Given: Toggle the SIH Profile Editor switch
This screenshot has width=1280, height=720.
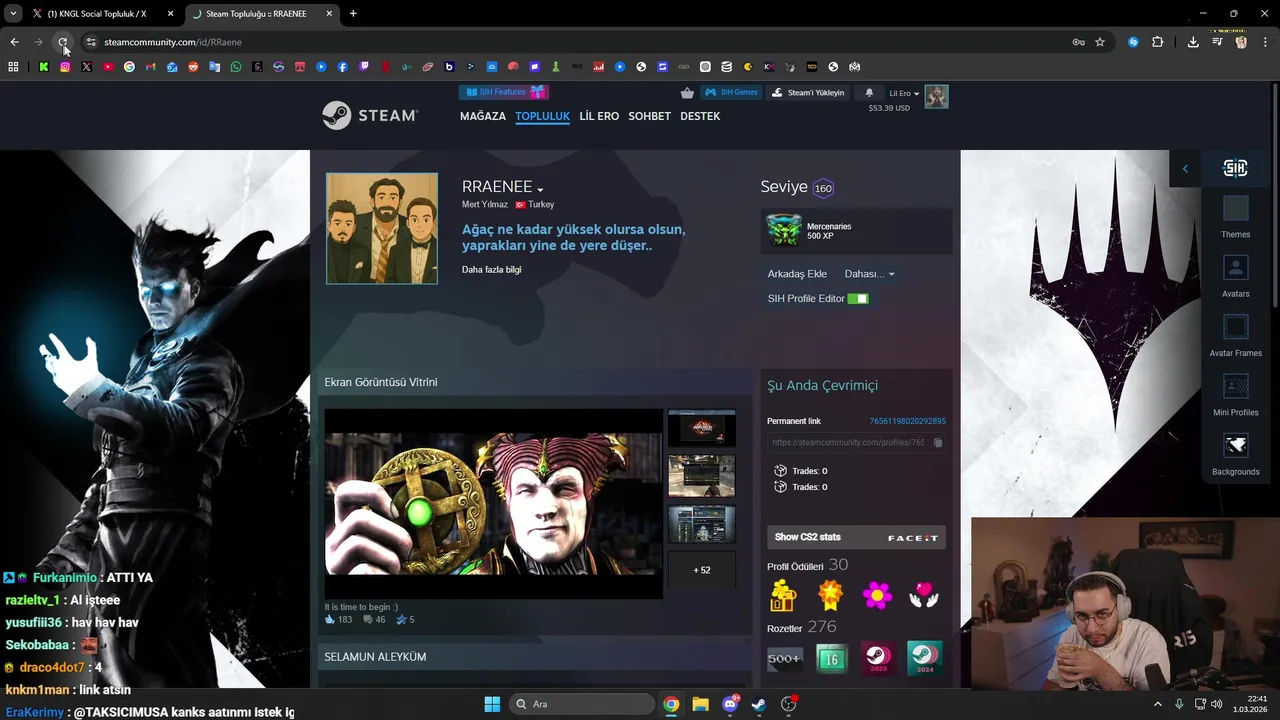Looking at the screenshot, I should coord(858,298).
